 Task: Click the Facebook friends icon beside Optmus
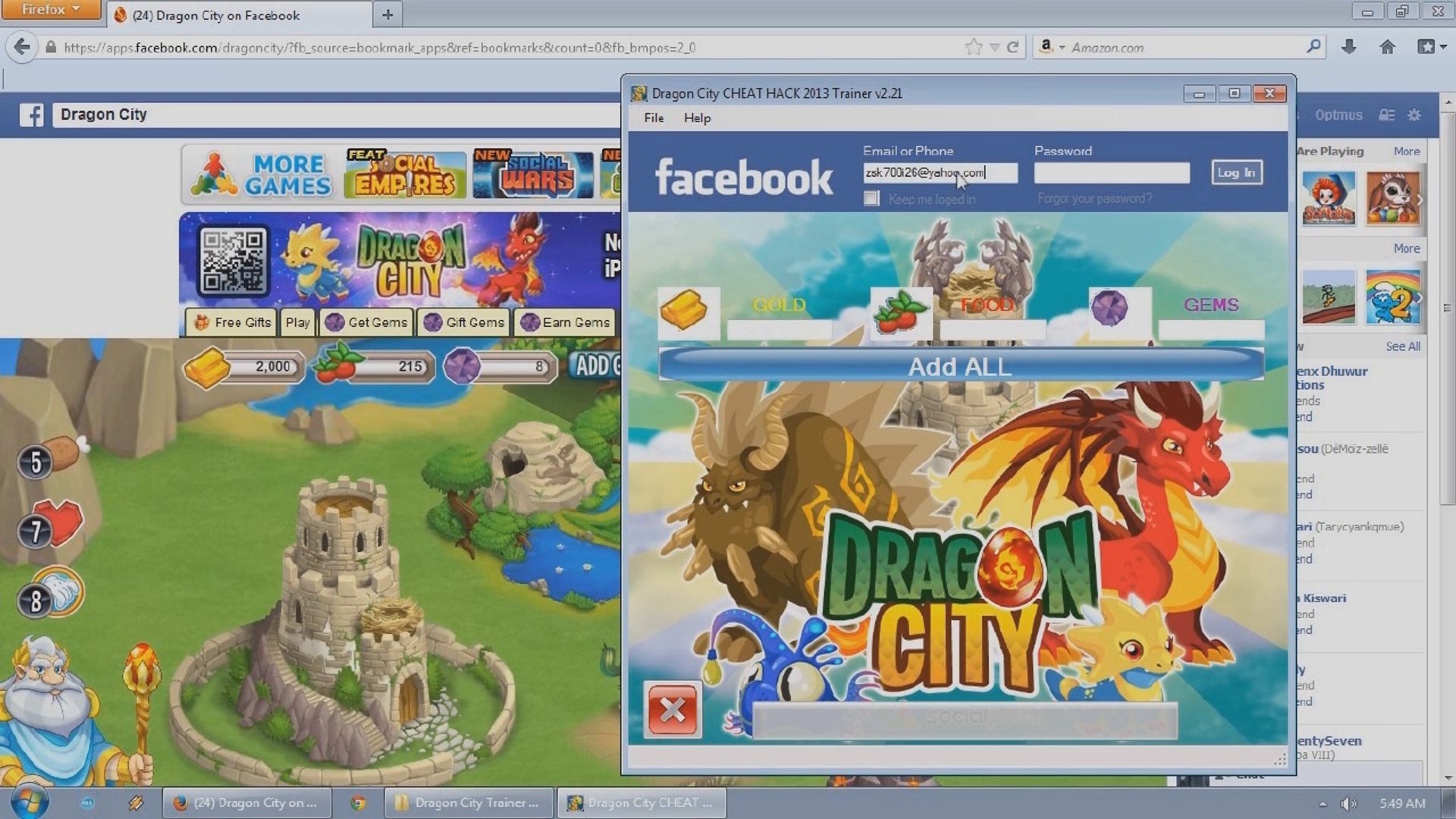pyautogui.click(x=1387, y=115)
